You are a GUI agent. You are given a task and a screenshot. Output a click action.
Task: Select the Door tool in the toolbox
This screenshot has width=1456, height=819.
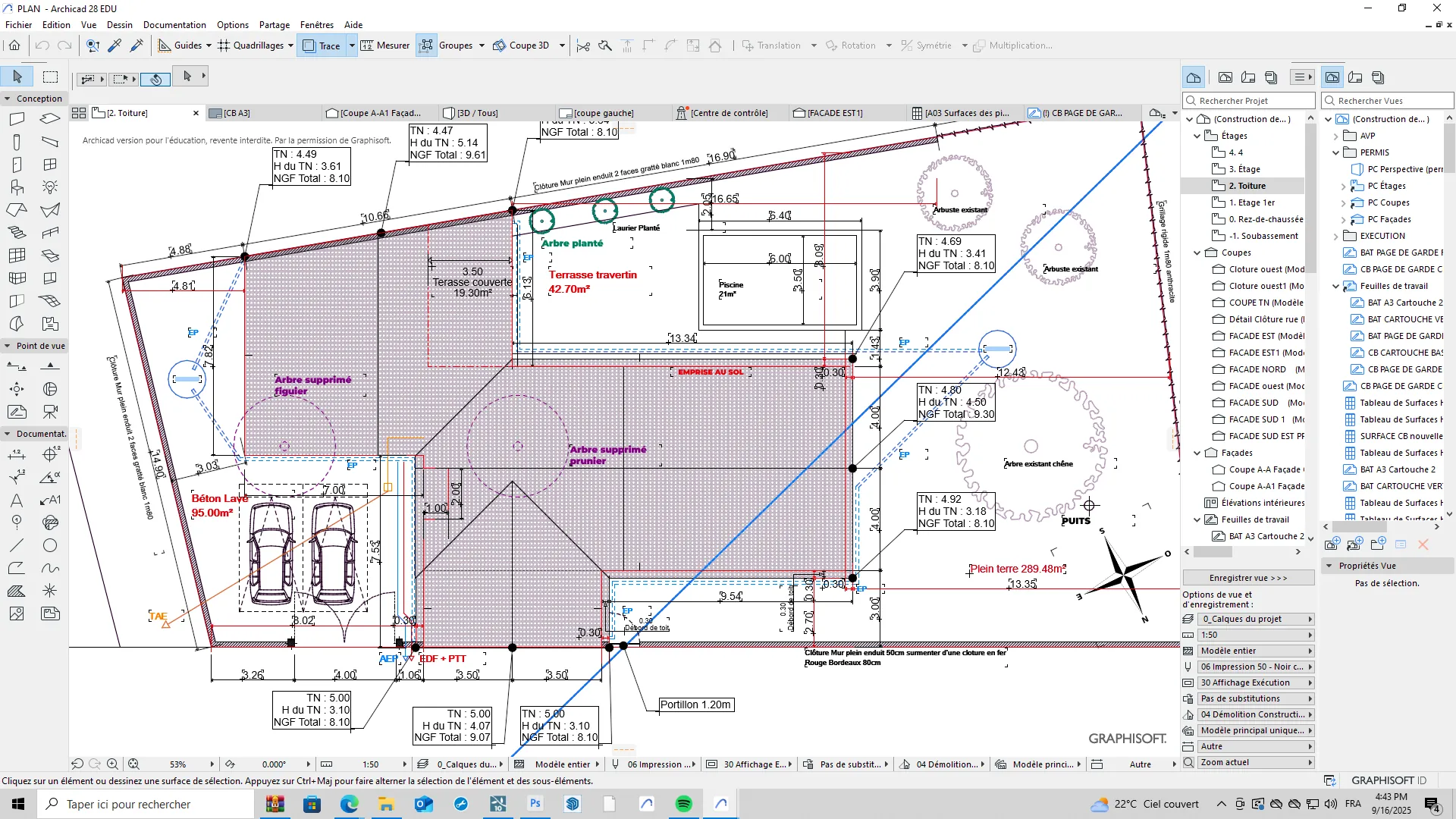[x=17, y=165]
